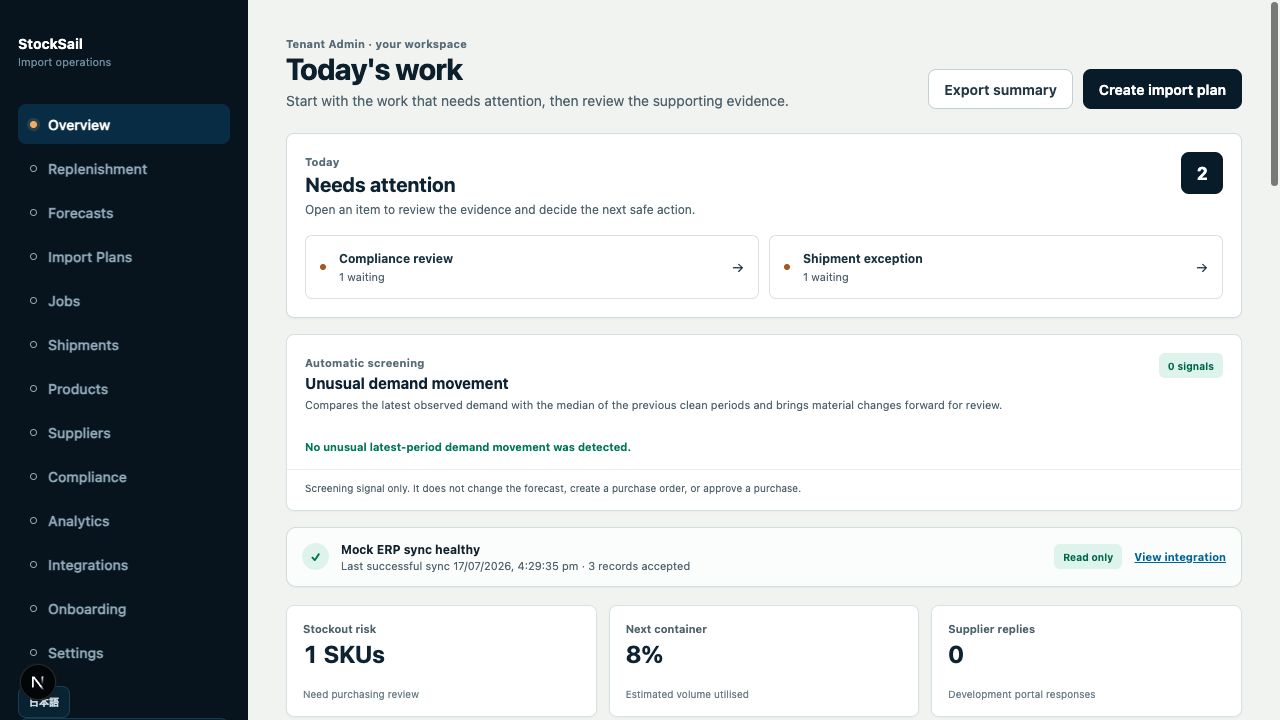Click the 8% volume value

click(x=644, y=655)
